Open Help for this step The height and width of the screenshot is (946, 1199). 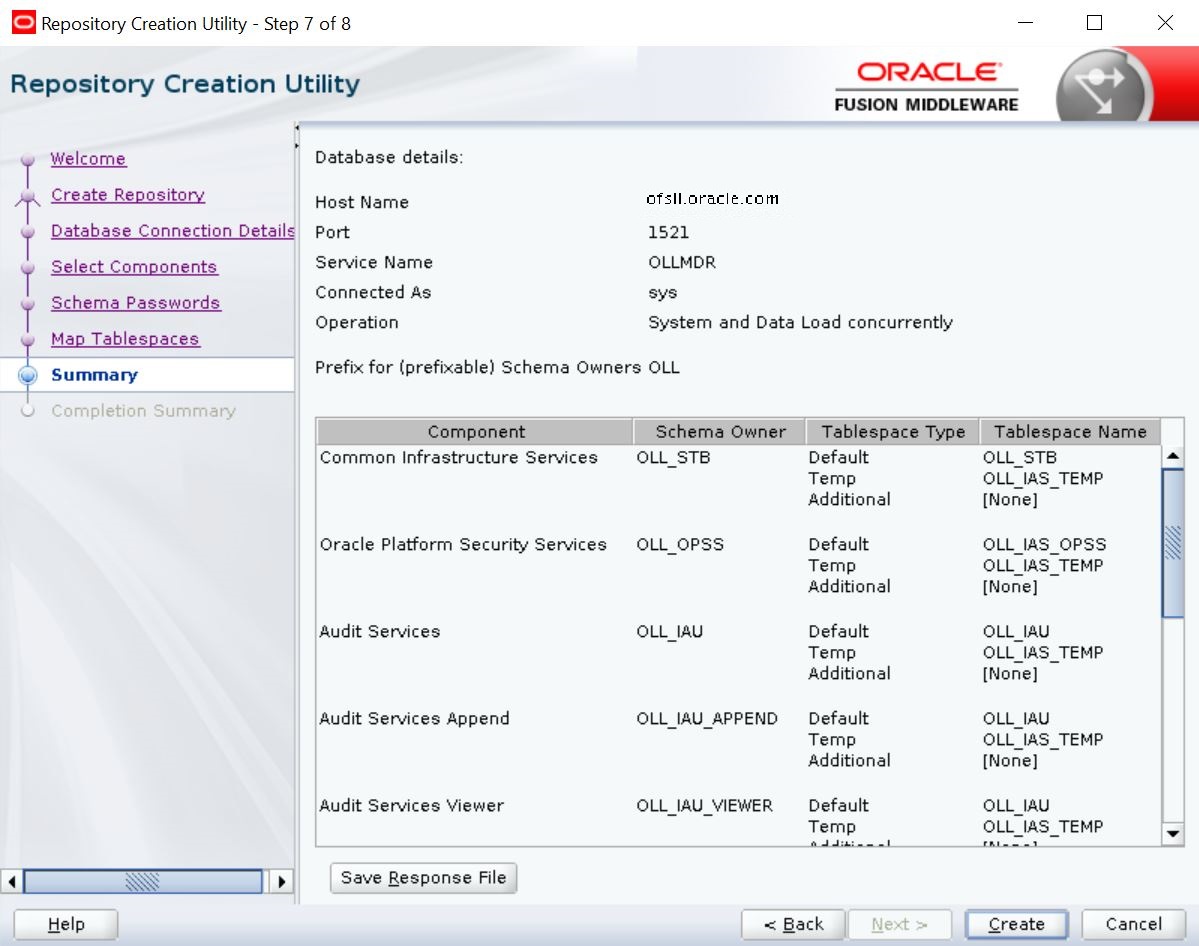(x=66, y=924)
